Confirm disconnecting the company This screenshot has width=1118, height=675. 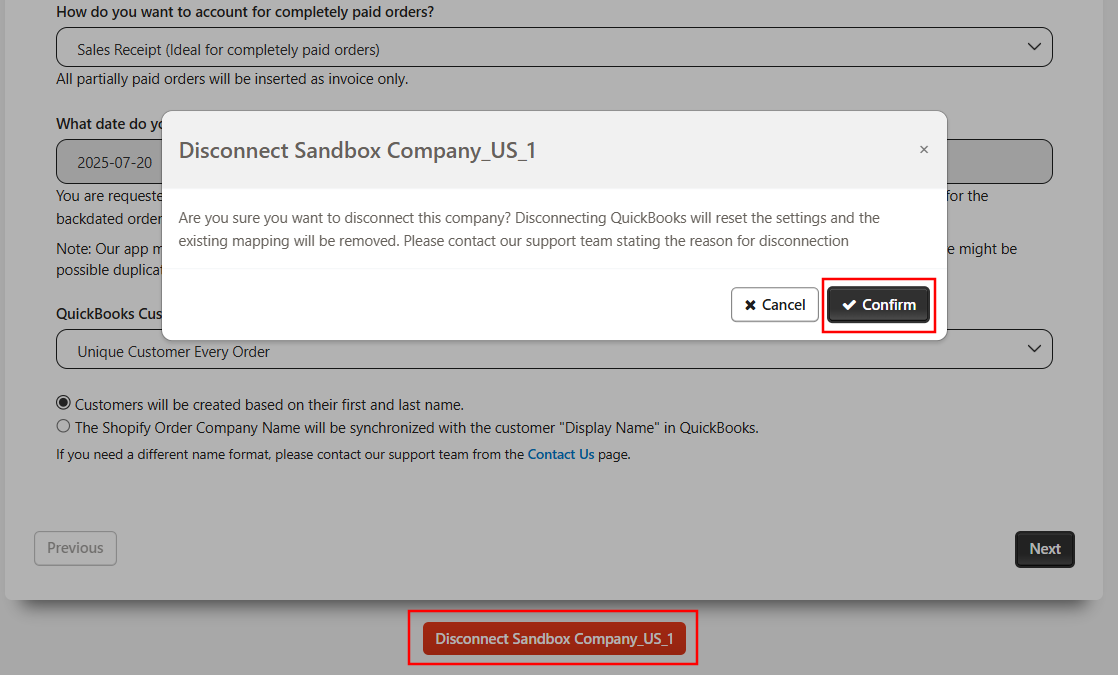[878, 304]
